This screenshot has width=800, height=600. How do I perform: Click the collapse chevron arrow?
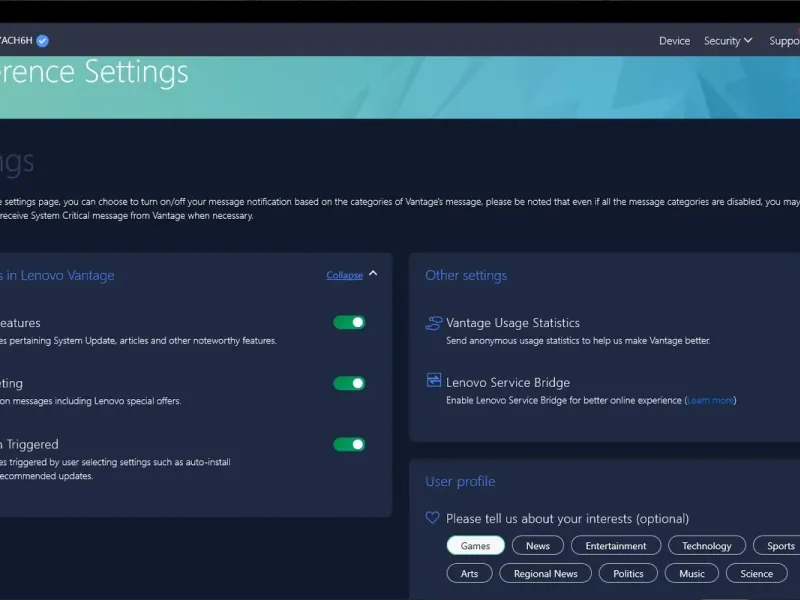coord(373,273)
